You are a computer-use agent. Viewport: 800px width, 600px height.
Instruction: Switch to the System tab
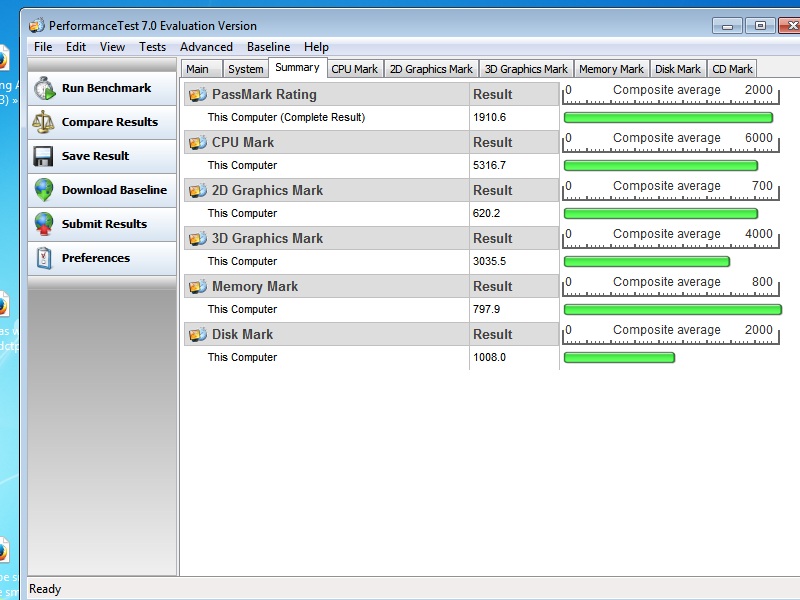click(245, 69)
